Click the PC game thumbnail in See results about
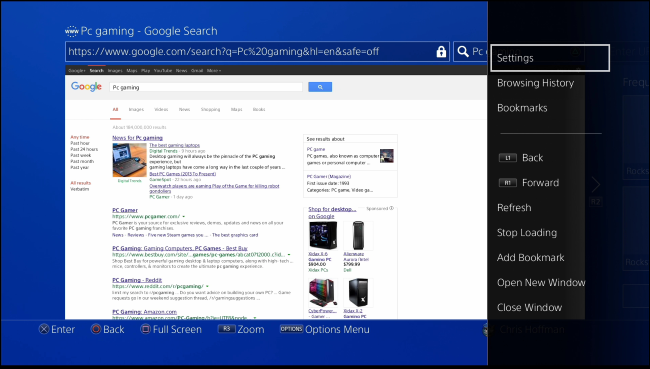 387,156
